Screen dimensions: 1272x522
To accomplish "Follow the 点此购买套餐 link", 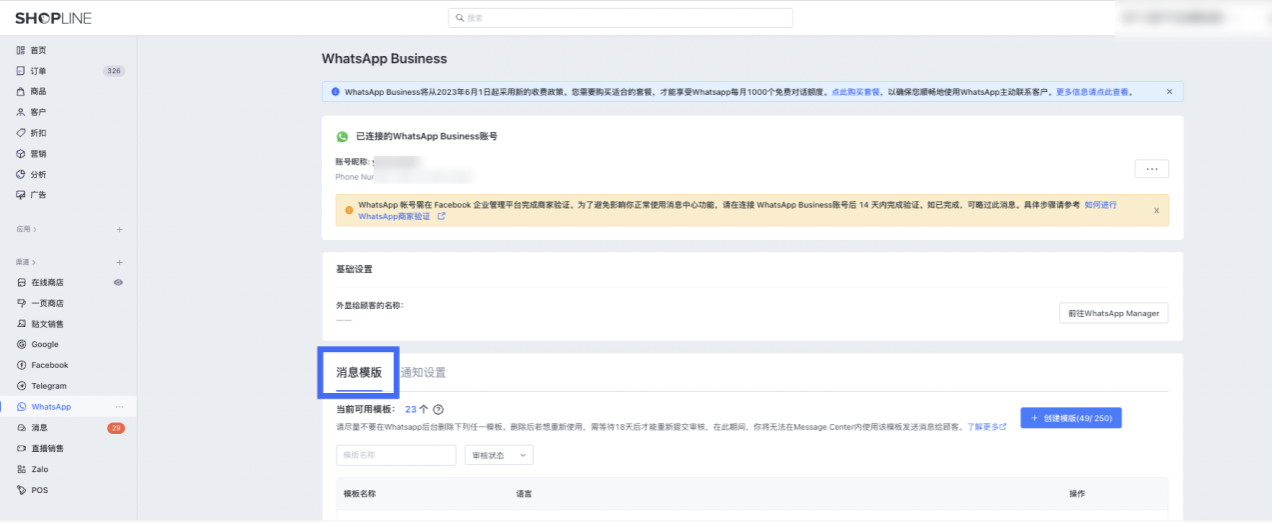I will pyautogui.click(x=856, y=91).
